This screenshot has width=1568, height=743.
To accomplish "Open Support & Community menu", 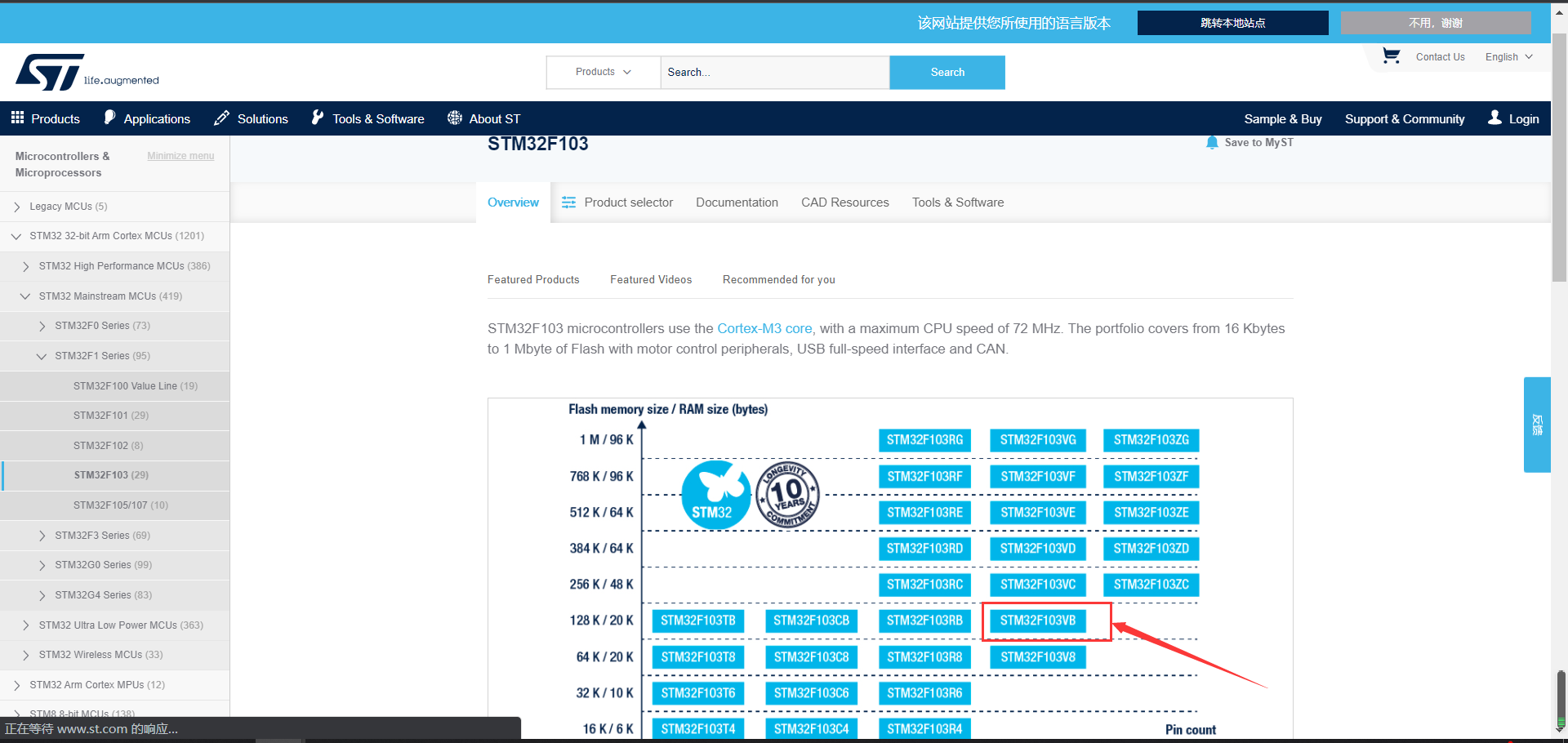I will tap(1405, 118).
